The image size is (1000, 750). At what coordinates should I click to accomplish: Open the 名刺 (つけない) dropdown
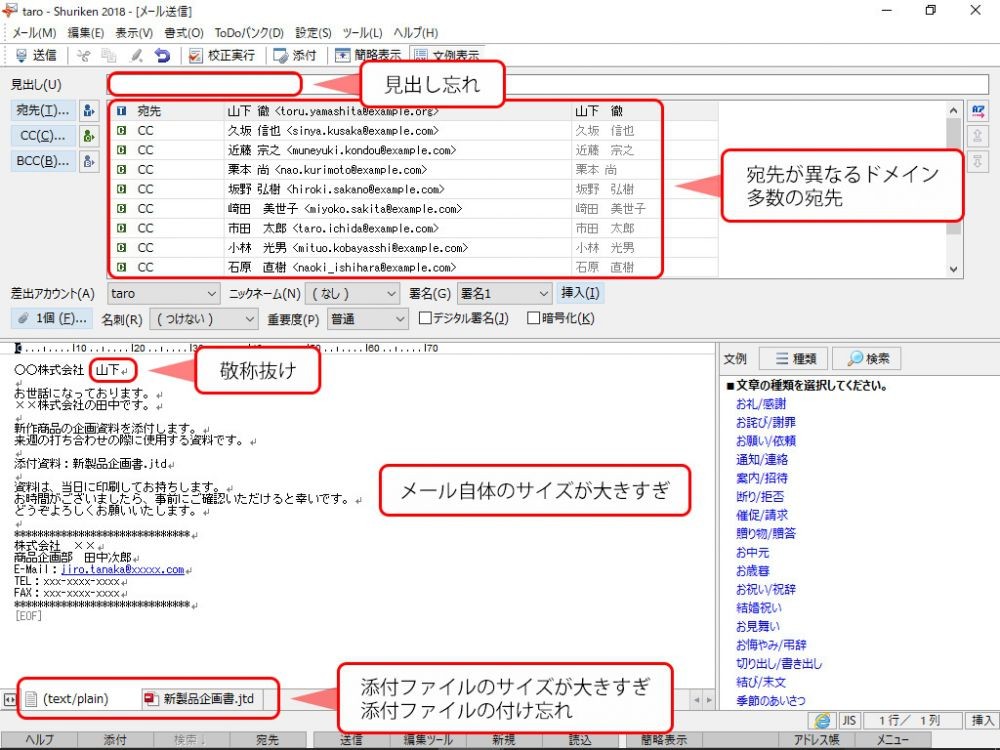[203, 318]
